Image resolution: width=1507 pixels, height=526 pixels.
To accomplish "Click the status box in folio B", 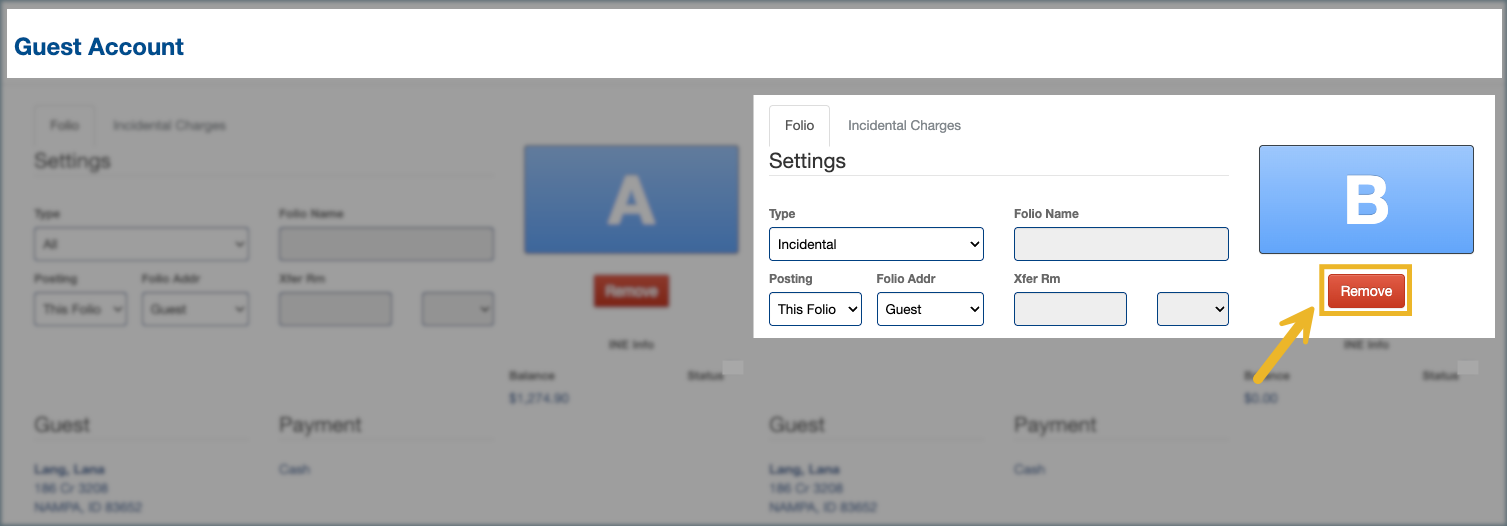I will click(x=1468, y=368).
